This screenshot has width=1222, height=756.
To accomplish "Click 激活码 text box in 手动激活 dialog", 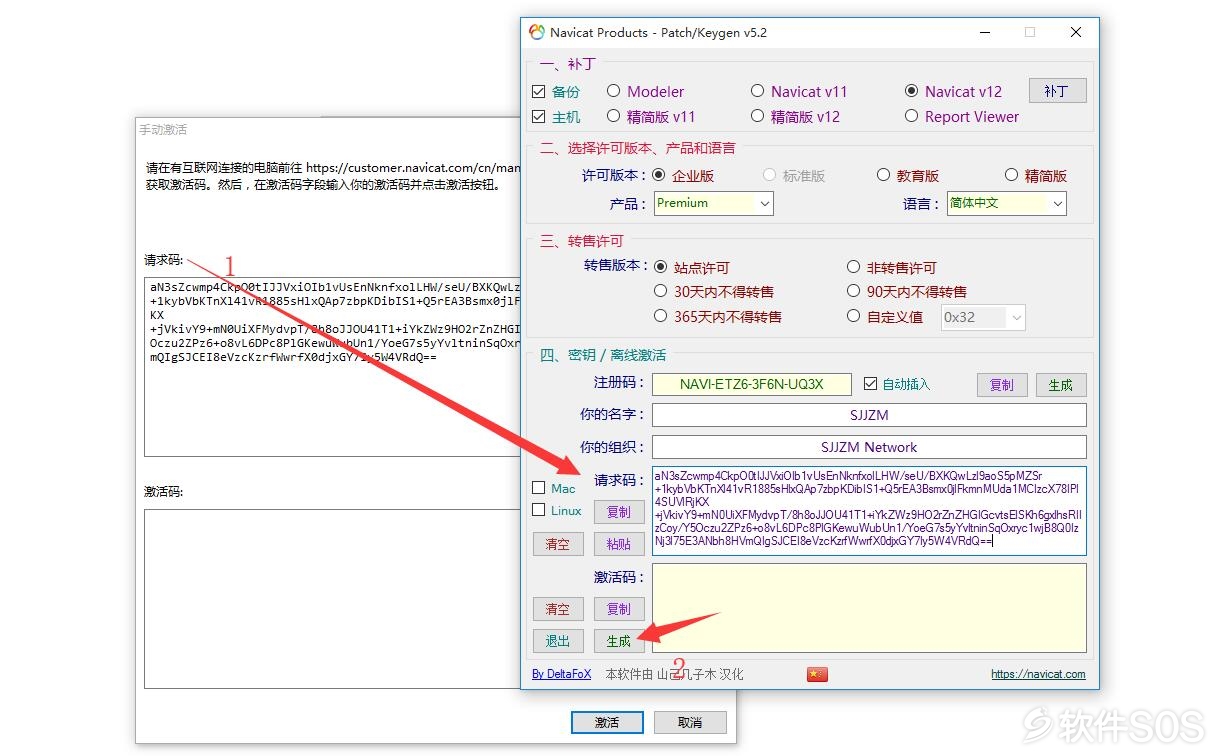I will point(333,599).
